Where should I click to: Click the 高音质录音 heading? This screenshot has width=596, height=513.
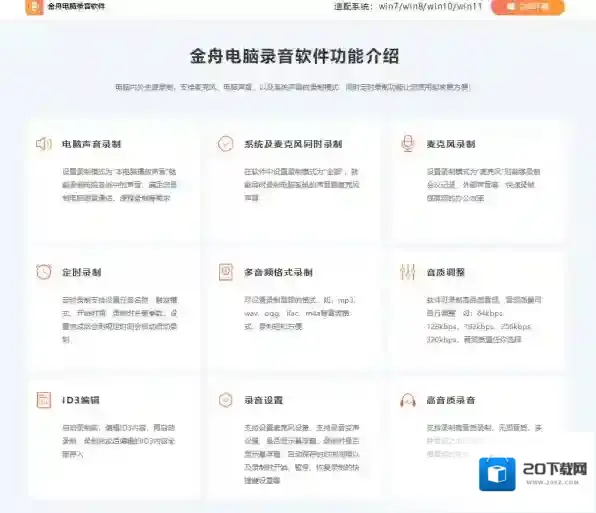(x=451, y=400)
